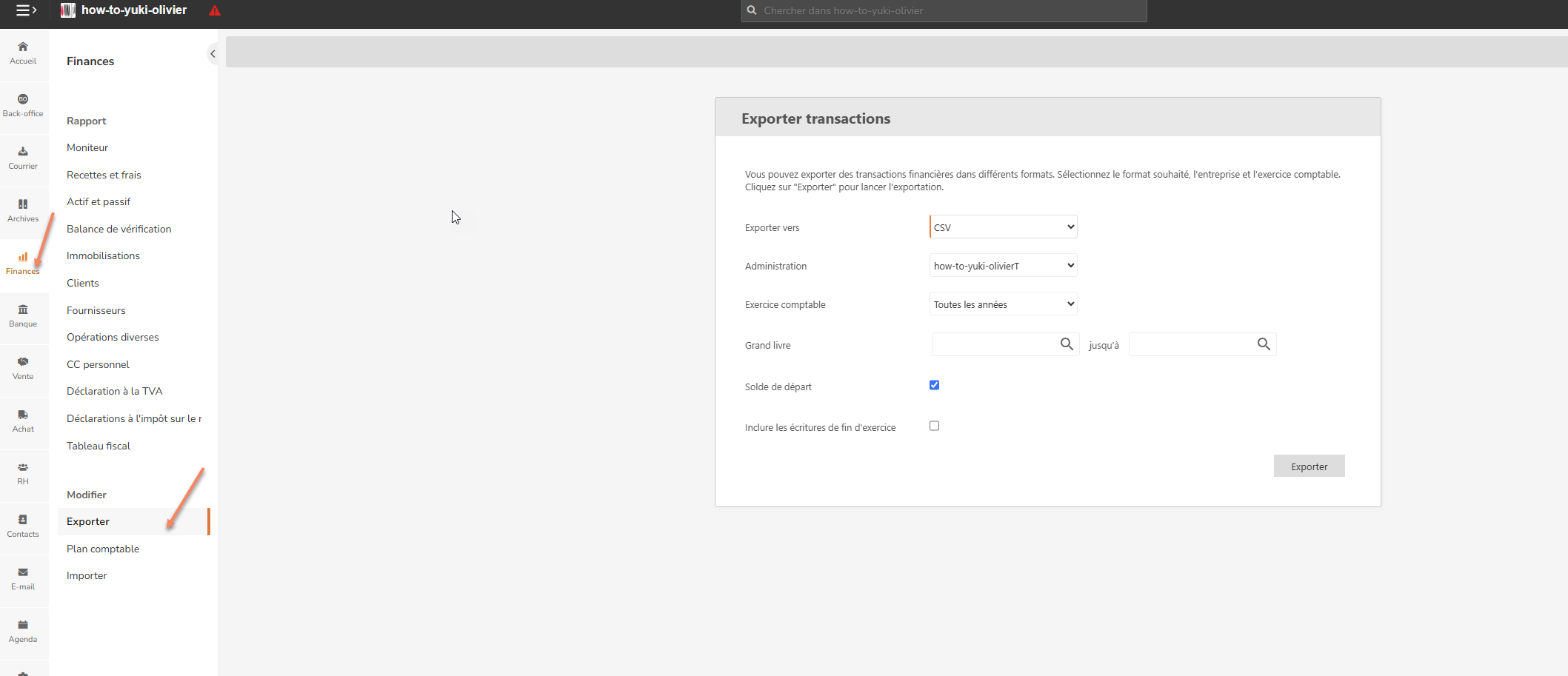Viewport: 1568px width, 676px height.
Task: Open Déclarations à l'impôt sur le revenu
Action: (x=133, y=418)
